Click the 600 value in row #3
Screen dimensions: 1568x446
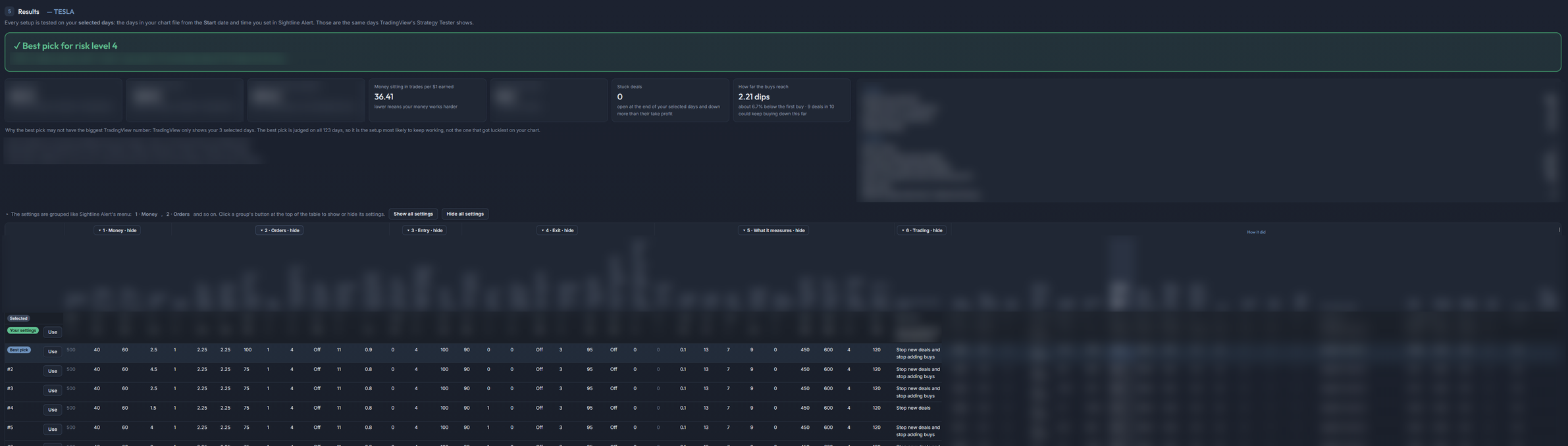coord(828,389)
